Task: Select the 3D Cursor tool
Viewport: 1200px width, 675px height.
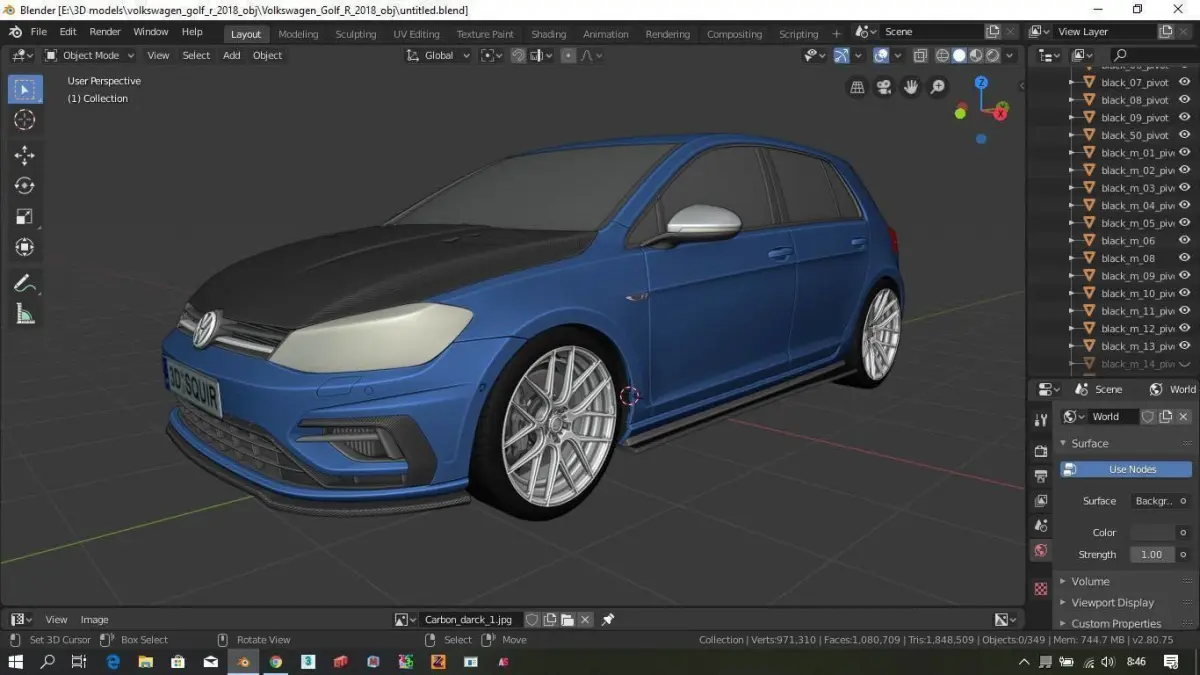Action: coord(25,120)
